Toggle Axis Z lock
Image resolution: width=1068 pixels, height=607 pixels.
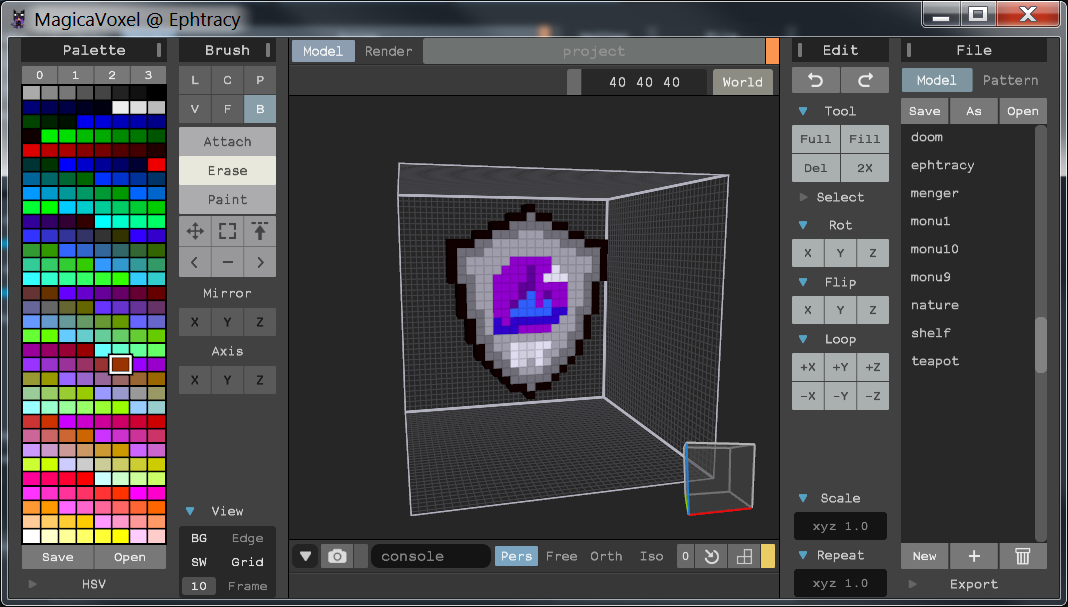pyautogui.click(x=260, y=380)
